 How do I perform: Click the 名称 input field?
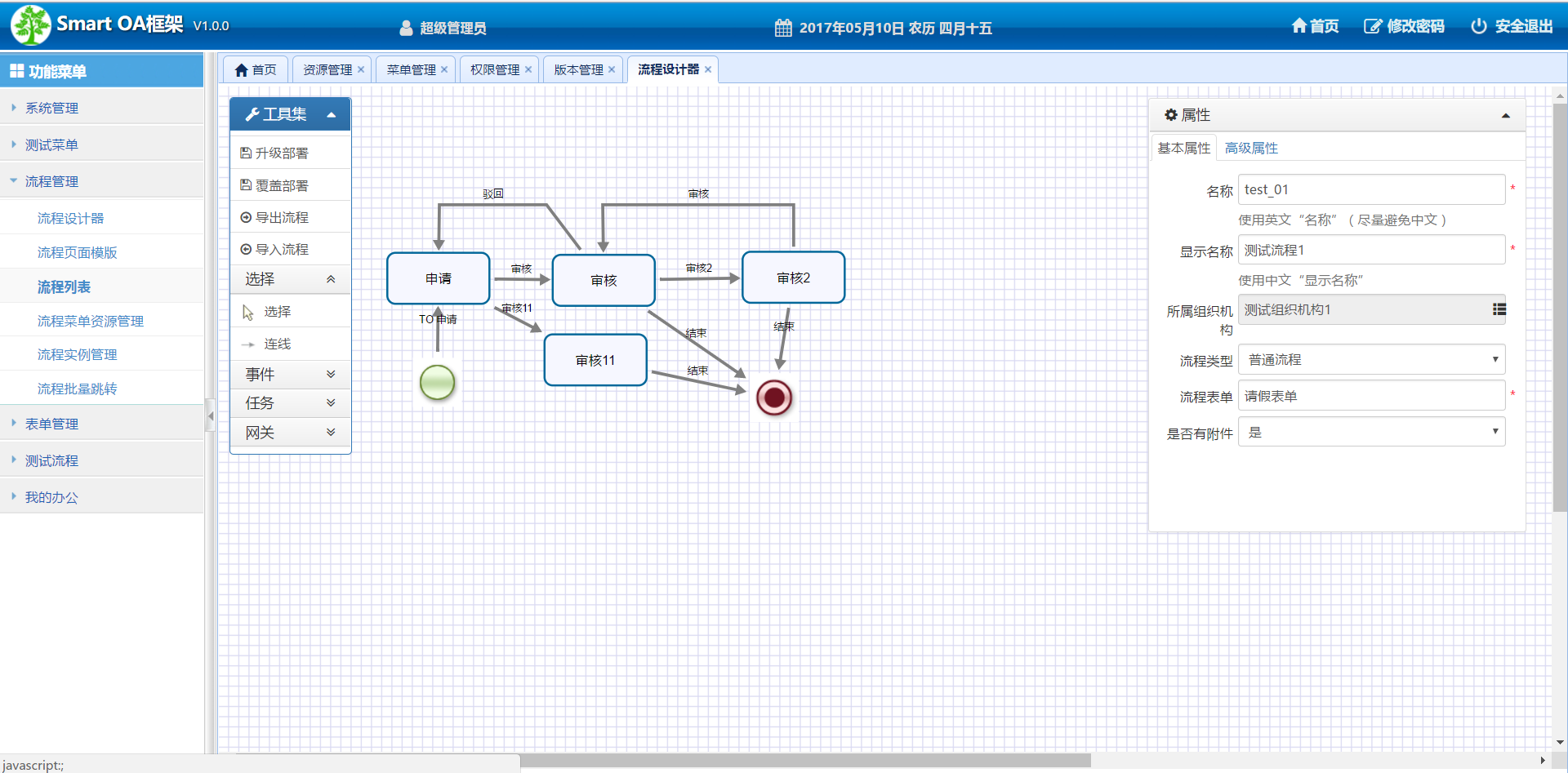click(x=1371, y=189)
